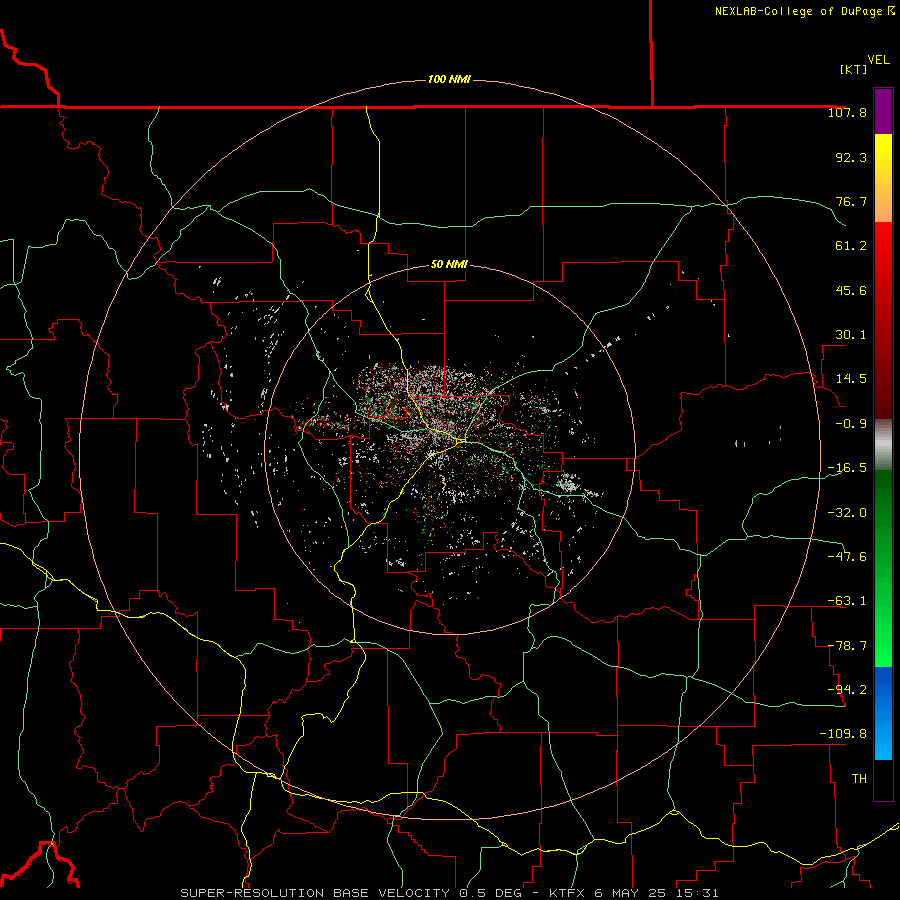Click the -63.1 legend value

click(847, 601)
